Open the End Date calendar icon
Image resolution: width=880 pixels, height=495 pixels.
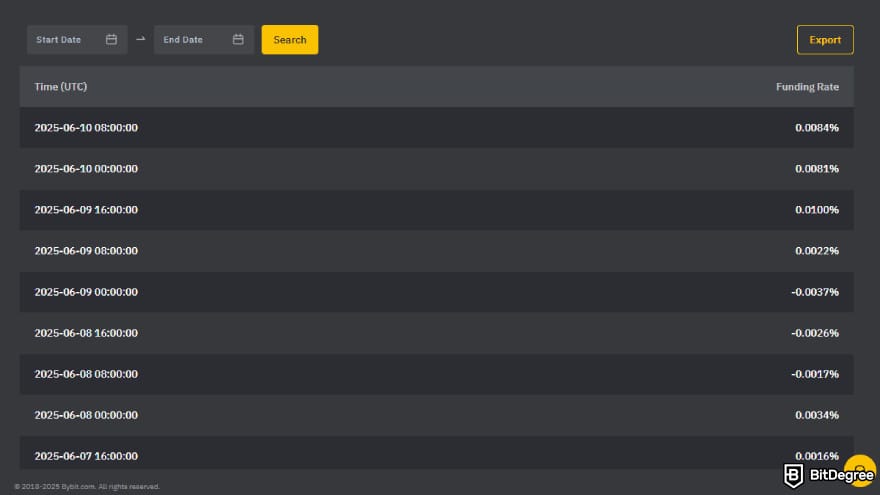[238, 39]
